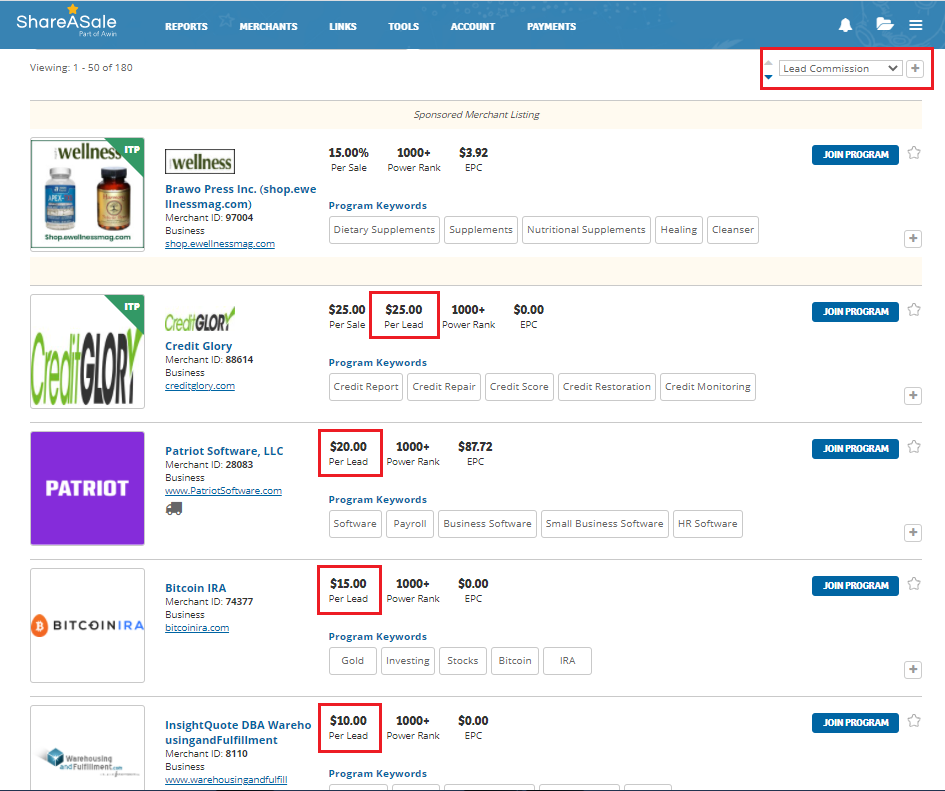Open bitcoinira.com link
Image resolution: width=945 pixels, height=791 pixels.
[197, 628]
